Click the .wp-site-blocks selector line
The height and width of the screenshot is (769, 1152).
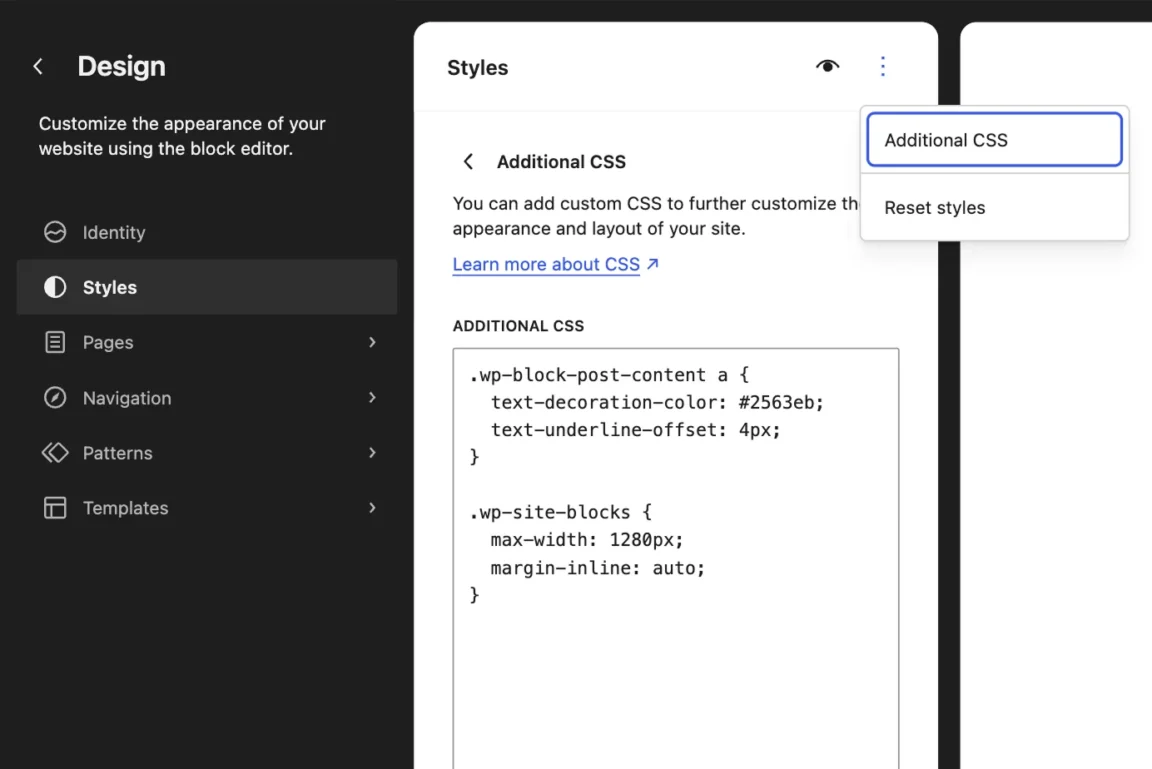point(561,512)
